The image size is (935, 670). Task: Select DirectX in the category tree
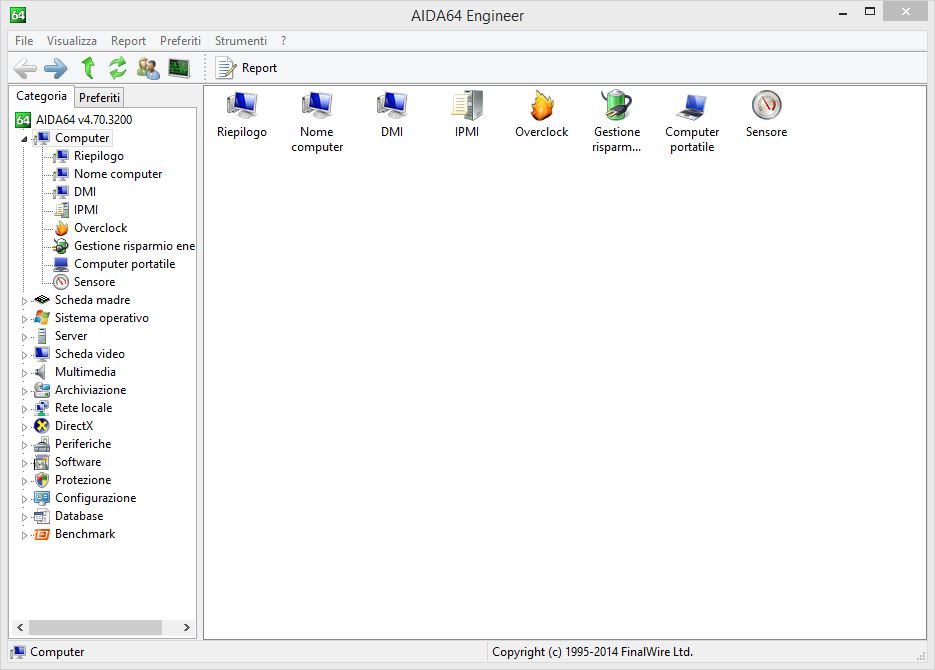click(73, 426)
